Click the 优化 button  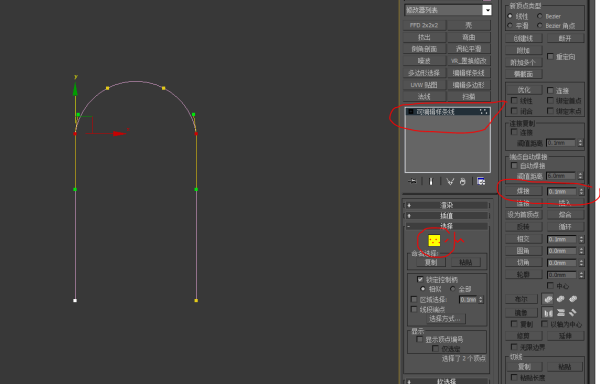point(523,90)
